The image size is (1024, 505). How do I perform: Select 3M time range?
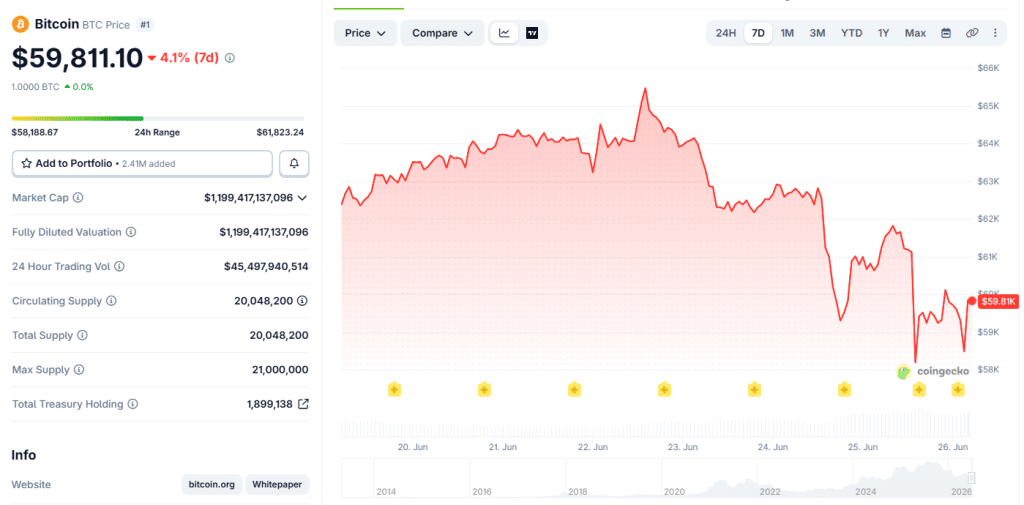pyautogui.click(x=817, y=33)
